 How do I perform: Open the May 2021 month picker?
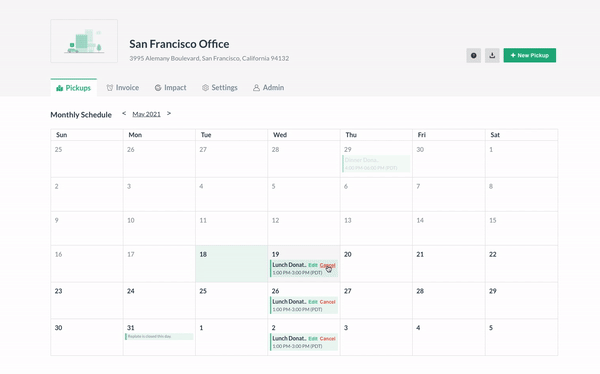[147, 114]
